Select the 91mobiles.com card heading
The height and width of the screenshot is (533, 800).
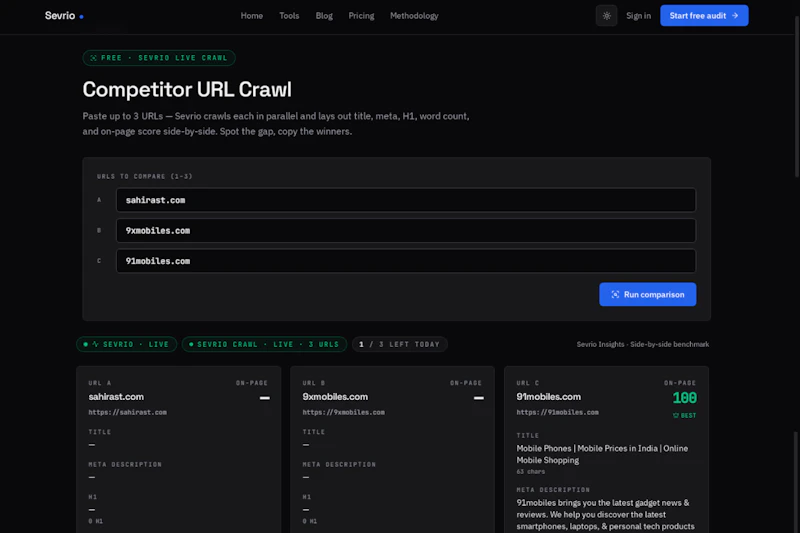548,397
